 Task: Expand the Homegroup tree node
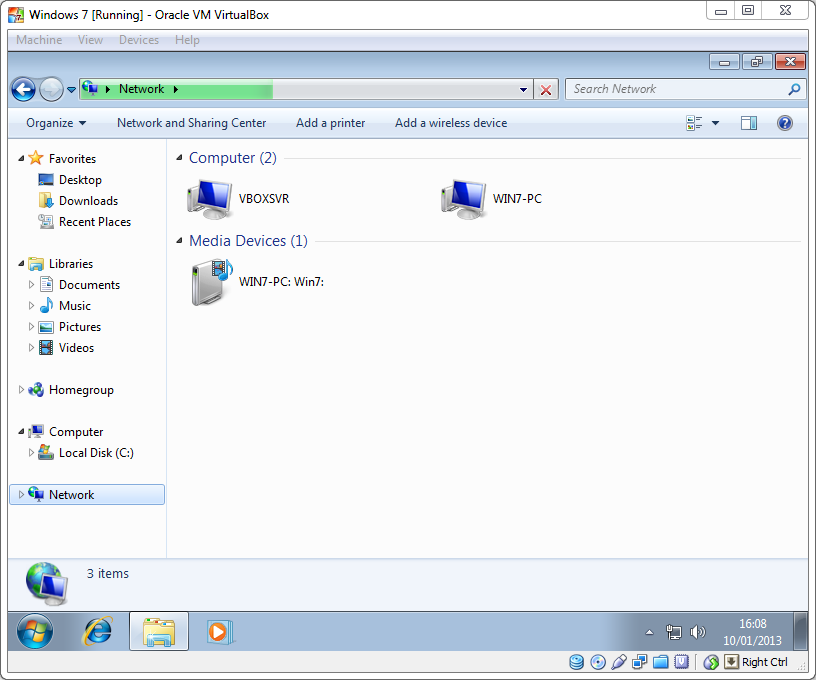pos(22,390)
